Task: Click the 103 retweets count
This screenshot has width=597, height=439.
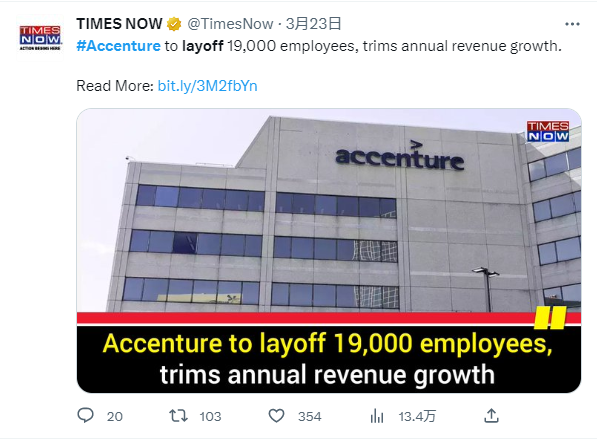Action: (x=210, y=417)
